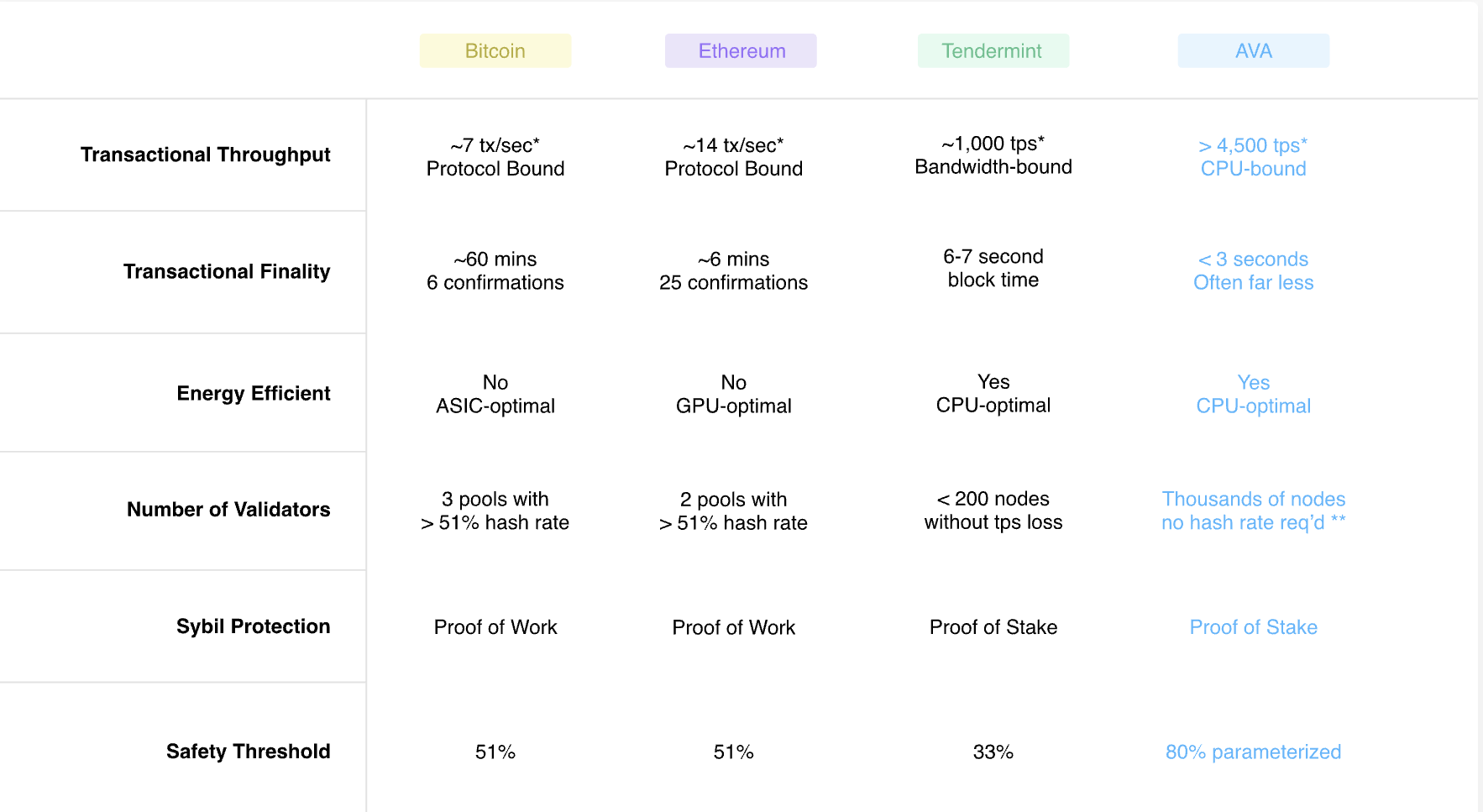
Task: Select the AVA column header badge
Action: 1254,50
